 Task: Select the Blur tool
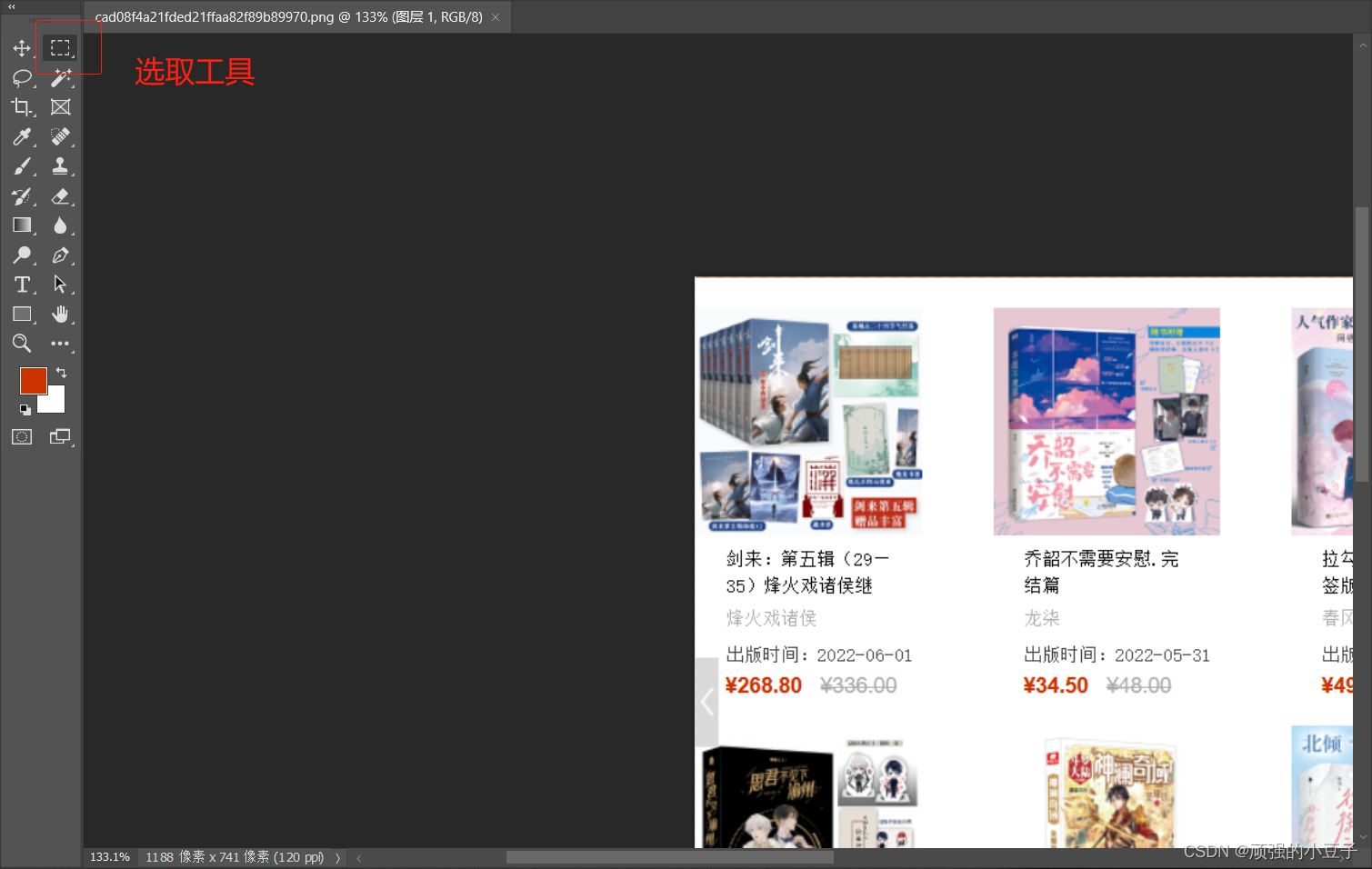[x=60, y=225]
